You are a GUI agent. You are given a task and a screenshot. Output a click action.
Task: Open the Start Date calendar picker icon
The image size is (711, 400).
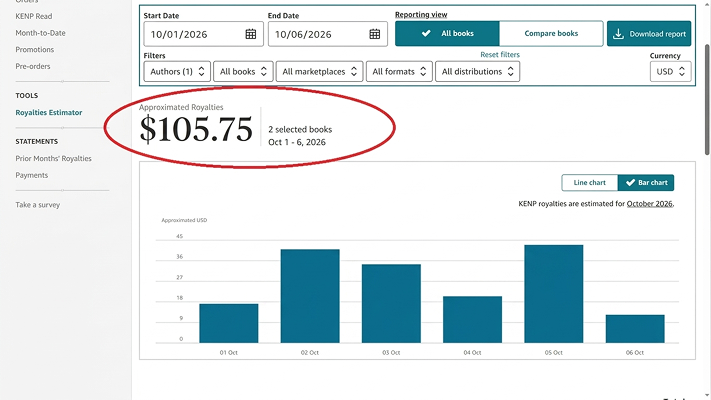251,34
